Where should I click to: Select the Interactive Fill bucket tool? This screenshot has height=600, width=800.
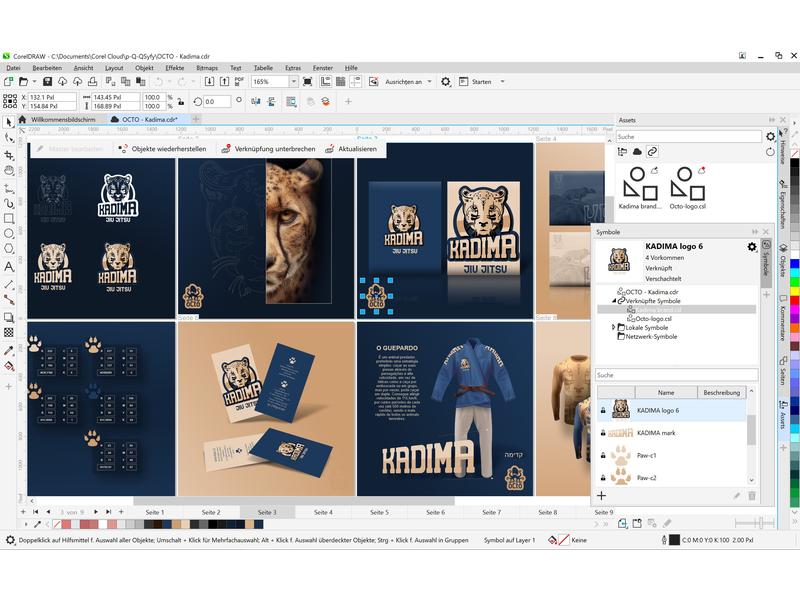(9, 366)
